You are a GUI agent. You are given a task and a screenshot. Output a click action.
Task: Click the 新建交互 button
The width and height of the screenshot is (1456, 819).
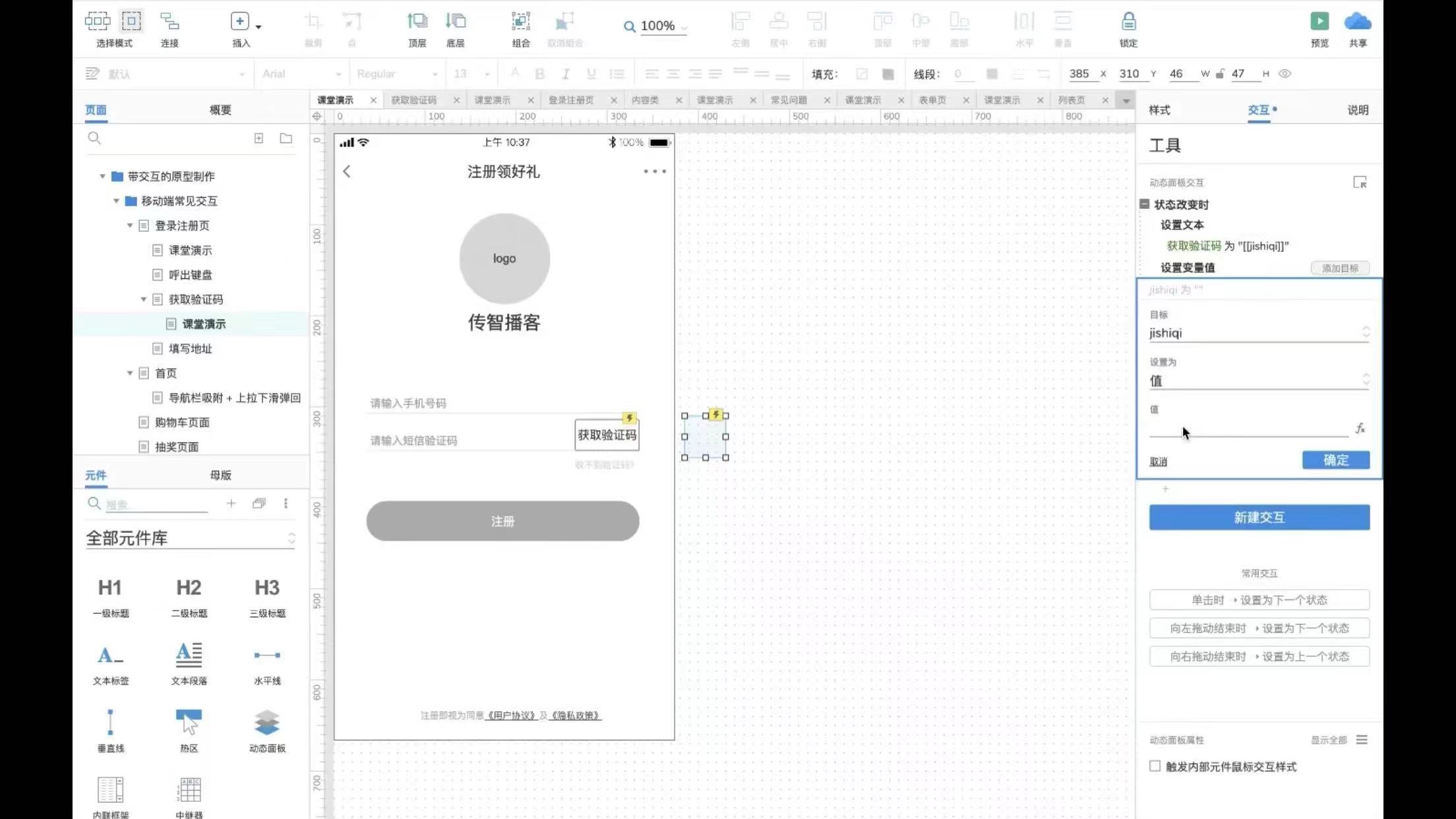1259,518
